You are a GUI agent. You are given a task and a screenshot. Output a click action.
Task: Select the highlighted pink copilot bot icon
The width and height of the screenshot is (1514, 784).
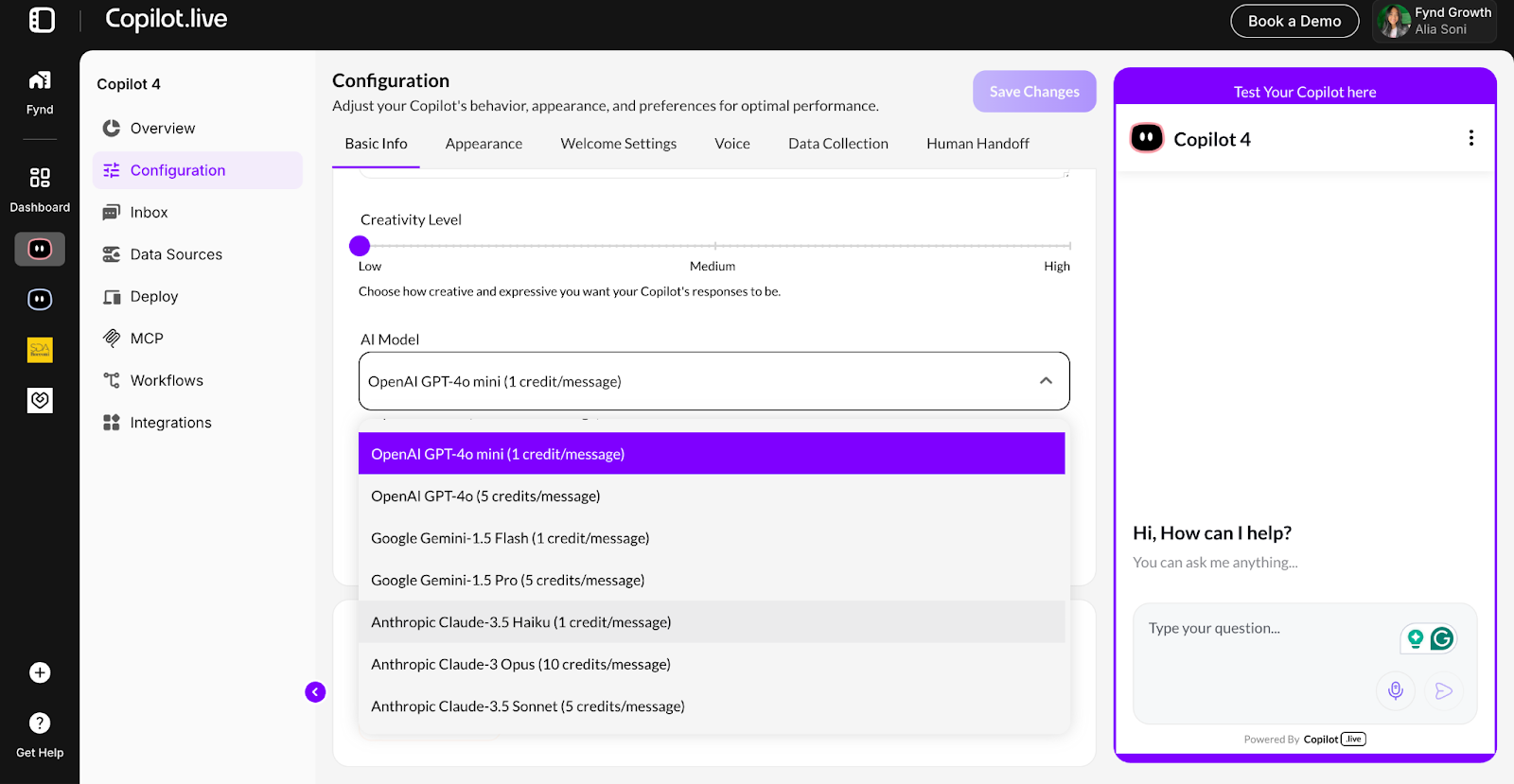40,249
